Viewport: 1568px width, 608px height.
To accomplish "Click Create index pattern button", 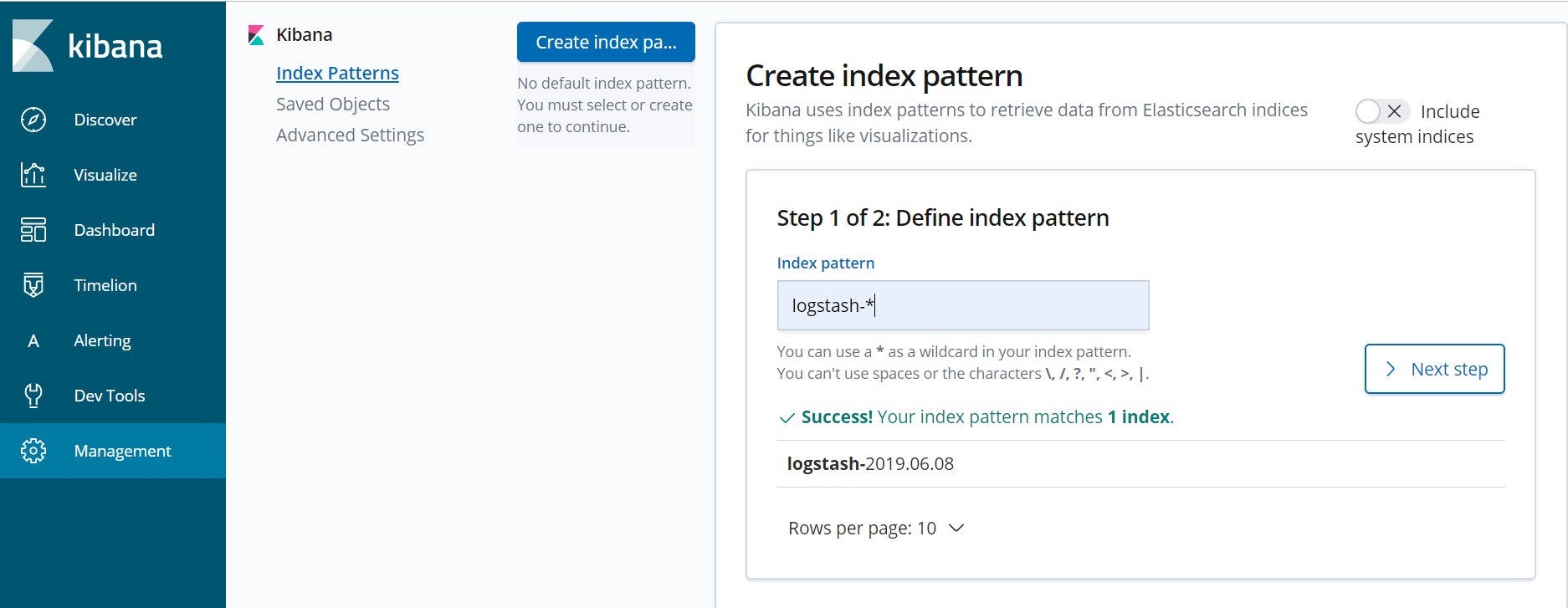I will (x=606, y=42).
